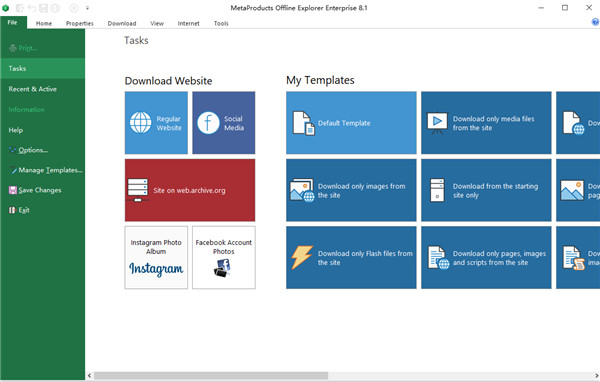
Task: Minimize the Offline Explorer window
Action: (541, 8)
